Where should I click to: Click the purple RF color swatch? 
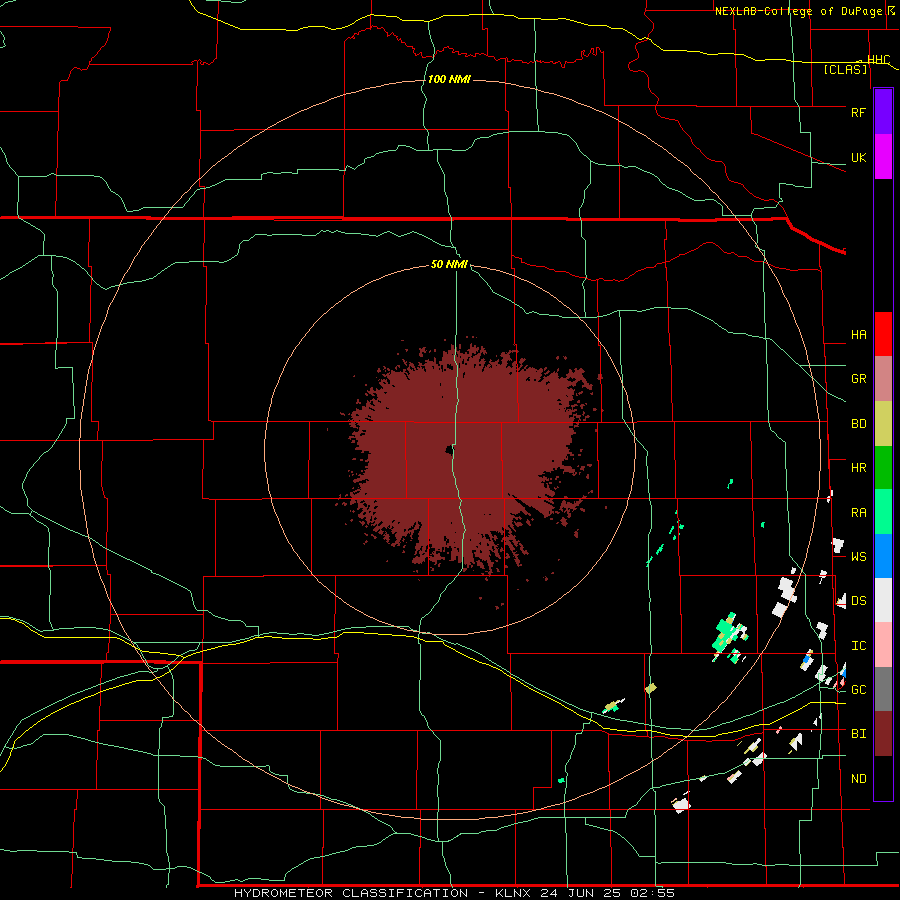pyautogui.click(x=883, y=112)
